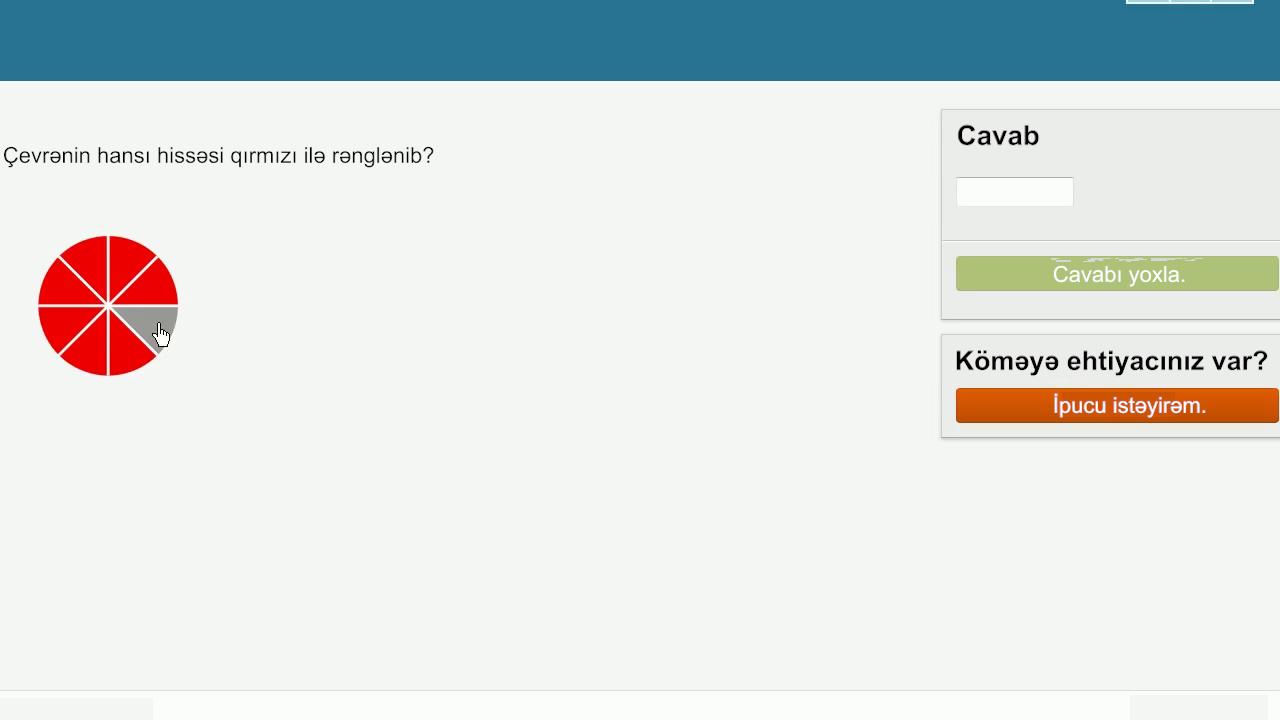Click the Köməyə ehtiyacınız var? heading
The width and height of the screenshot is (1280, 720).
1111,361
